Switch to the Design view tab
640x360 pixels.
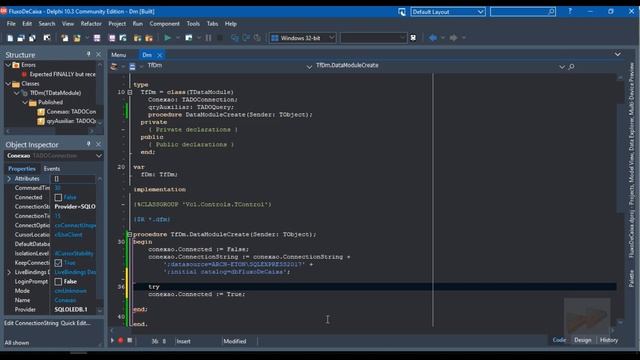coord(582,340)
